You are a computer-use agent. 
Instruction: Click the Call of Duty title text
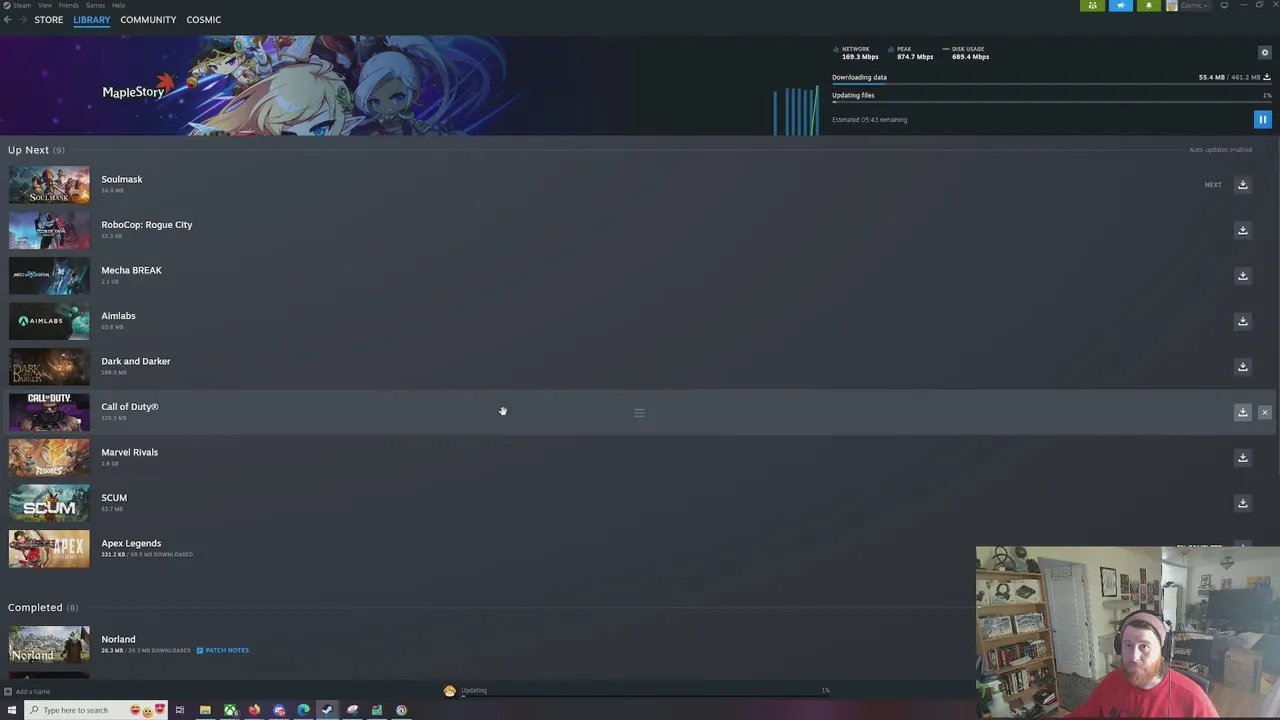point(129,407)
